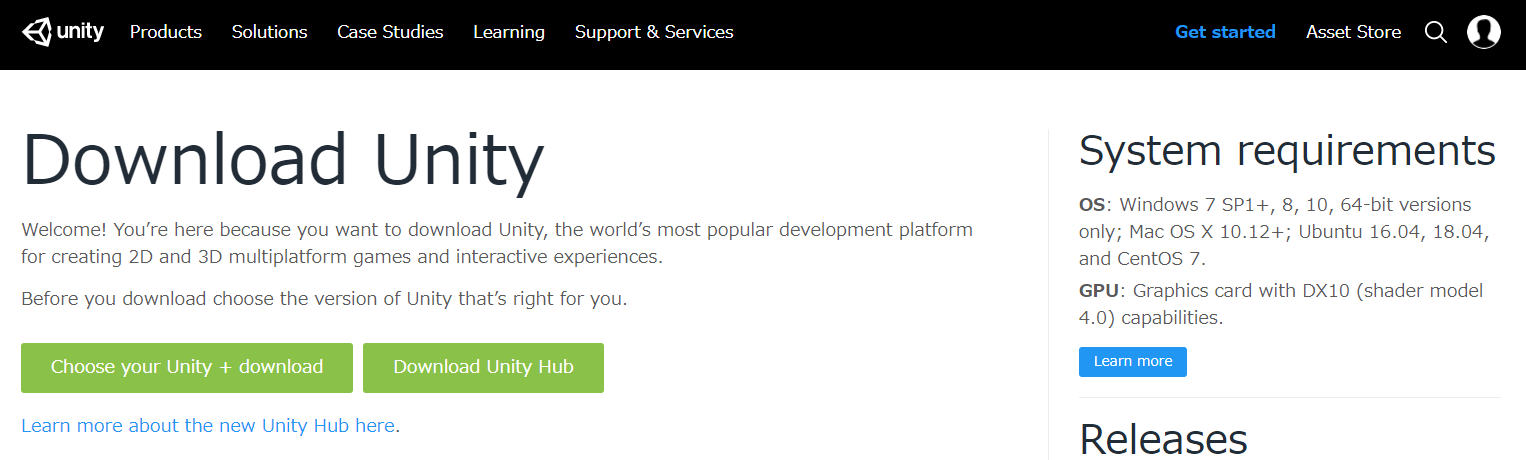Visit the Asset Store link
1526x460 pixels.
tap(1353, 32)
